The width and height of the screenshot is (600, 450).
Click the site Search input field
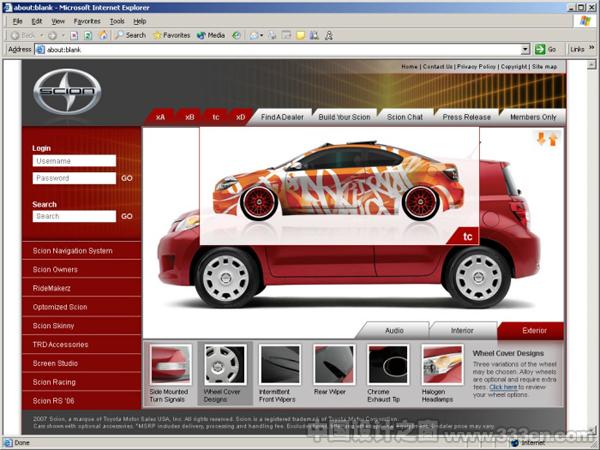coord(74,216)
